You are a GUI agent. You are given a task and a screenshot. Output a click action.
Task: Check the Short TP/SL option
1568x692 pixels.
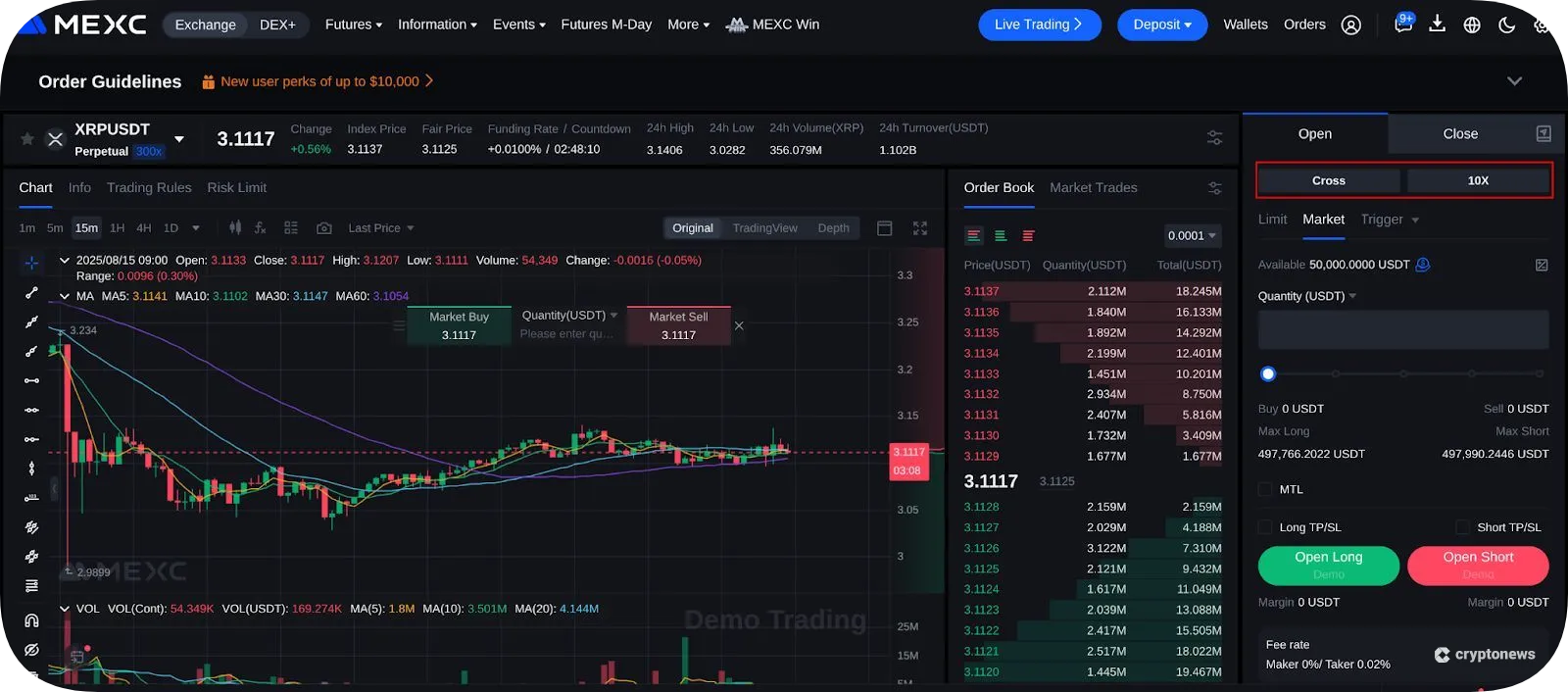coord(1462,527)
